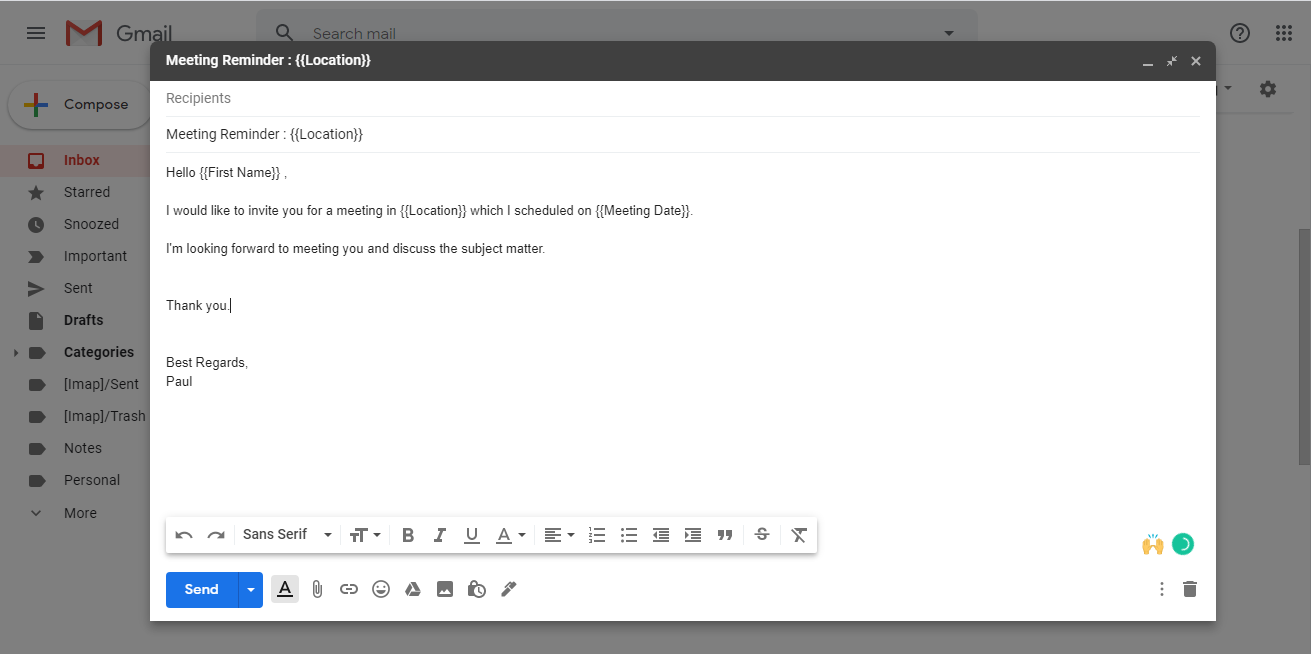The image size is (1311, 654).
Task: Click the green Grammarly icon
Action: (x=1183, y=545)
